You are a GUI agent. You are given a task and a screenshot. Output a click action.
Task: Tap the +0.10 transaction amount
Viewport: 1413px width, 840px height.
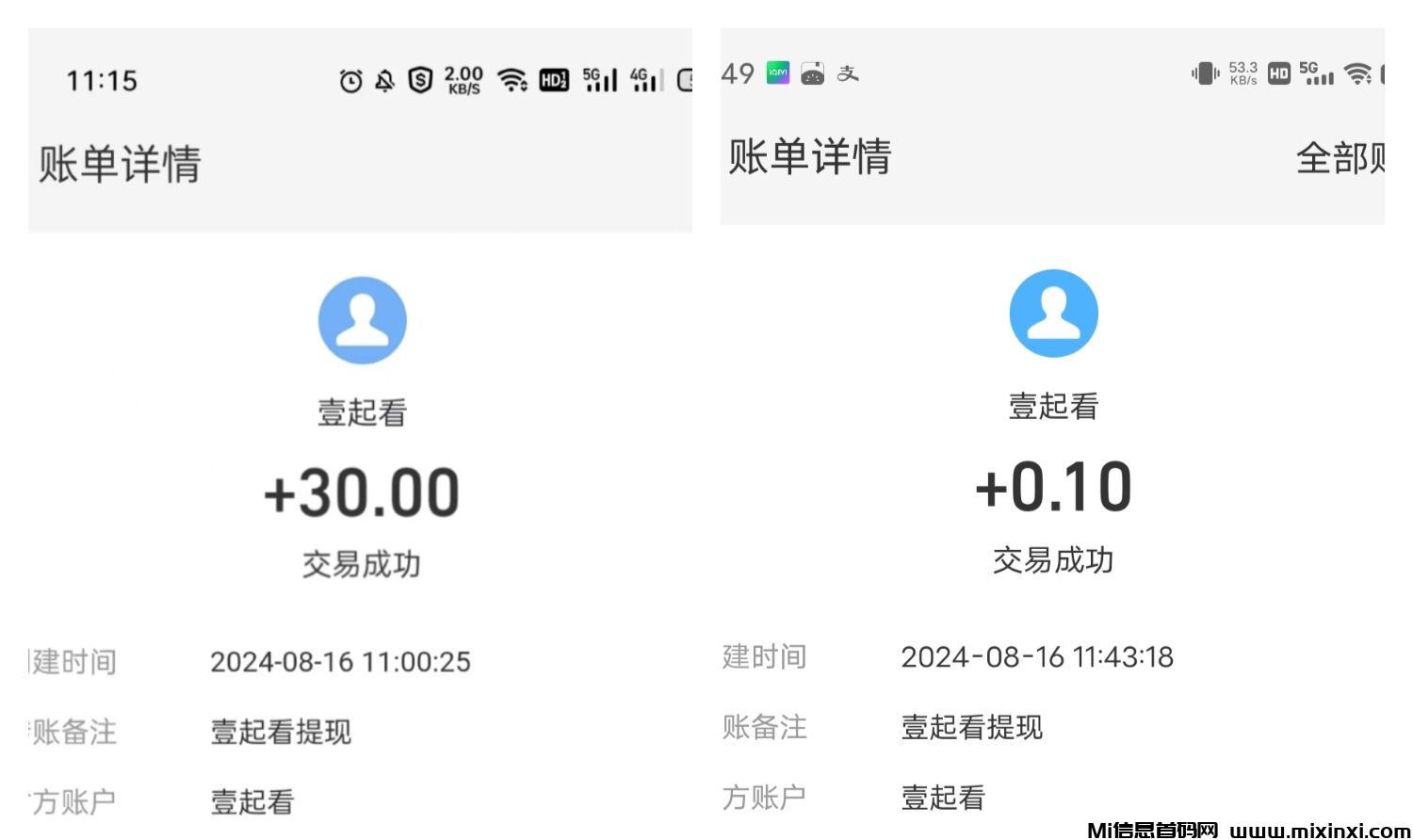[x=1053, y=487]
